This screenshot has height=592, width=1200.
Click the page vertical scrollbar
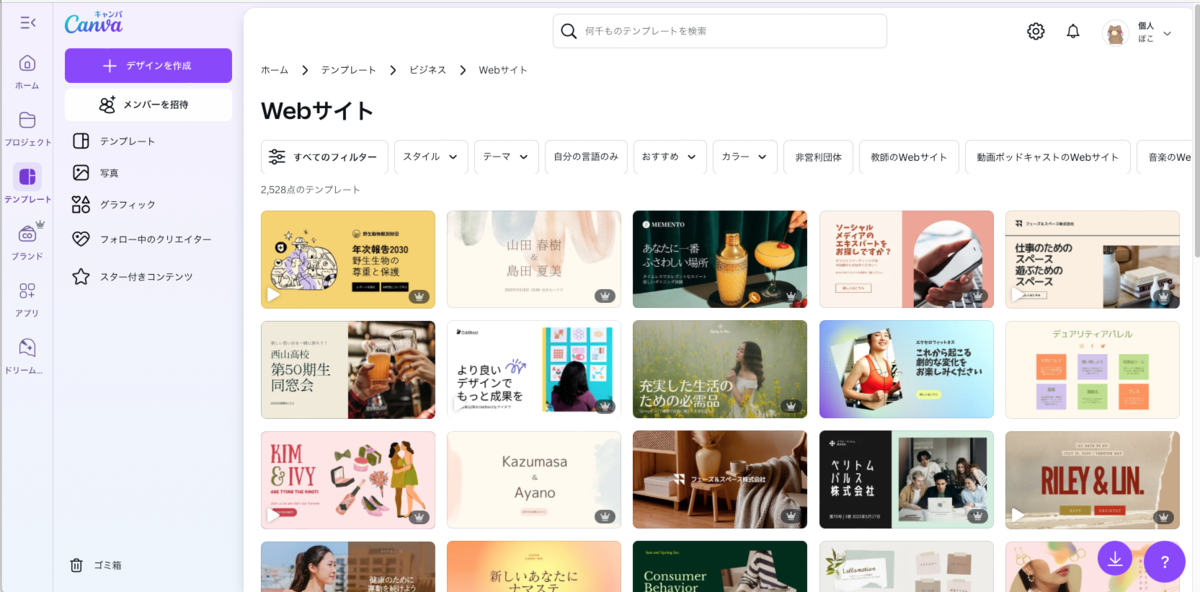coord(1195,130)
